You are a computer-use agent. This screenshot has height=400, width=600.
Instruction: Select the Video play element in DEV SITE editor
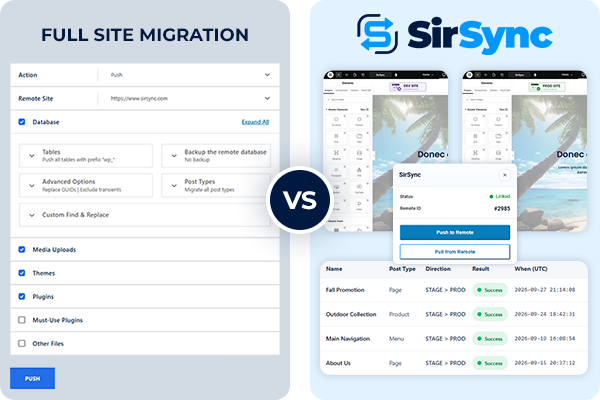point(359,206)
